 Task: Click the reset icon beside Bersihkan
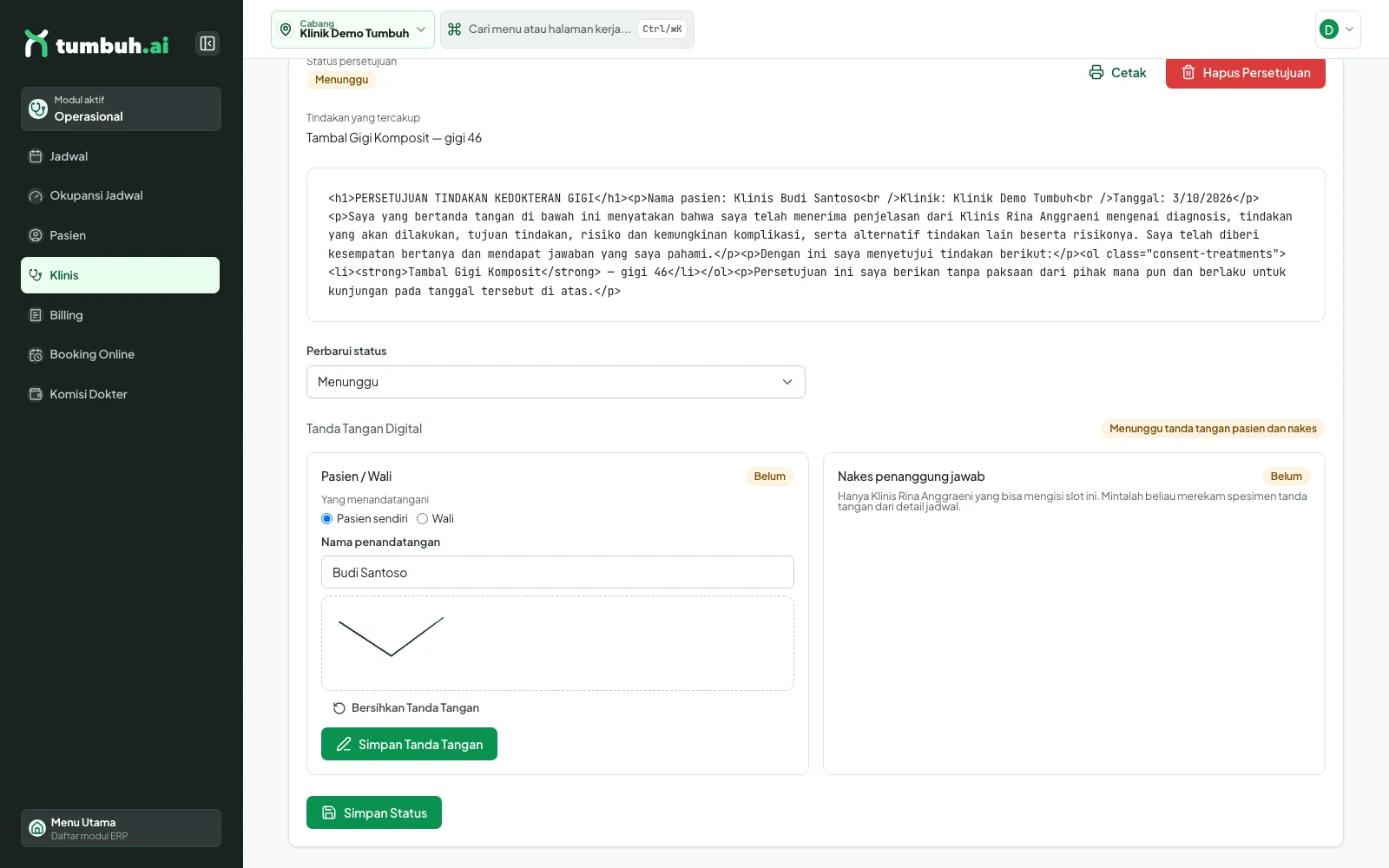tap(339, 708)
